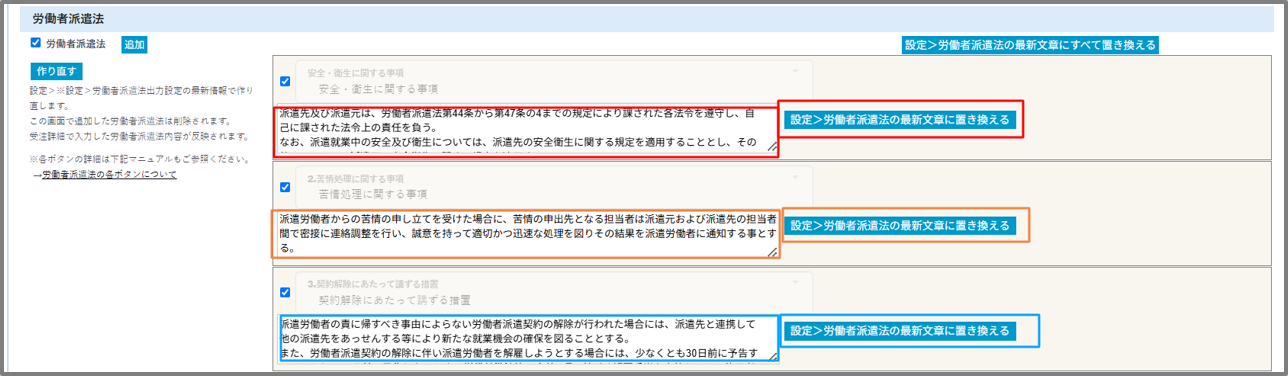Replace 契約解除 text with latest wording button
The height and width of the screenshot is (376, 1288).
coord(900,331)
